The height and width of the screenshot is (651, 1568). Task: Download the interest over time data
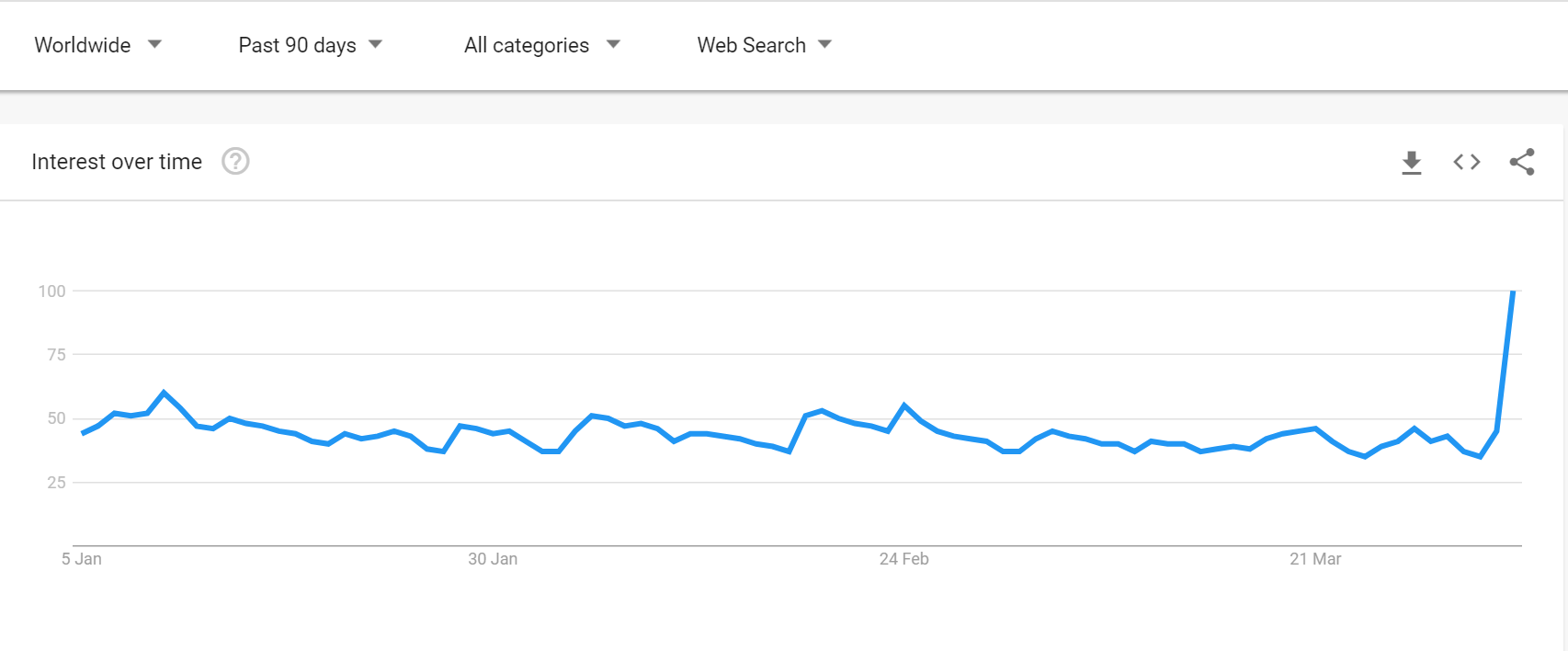point(1412,163)
